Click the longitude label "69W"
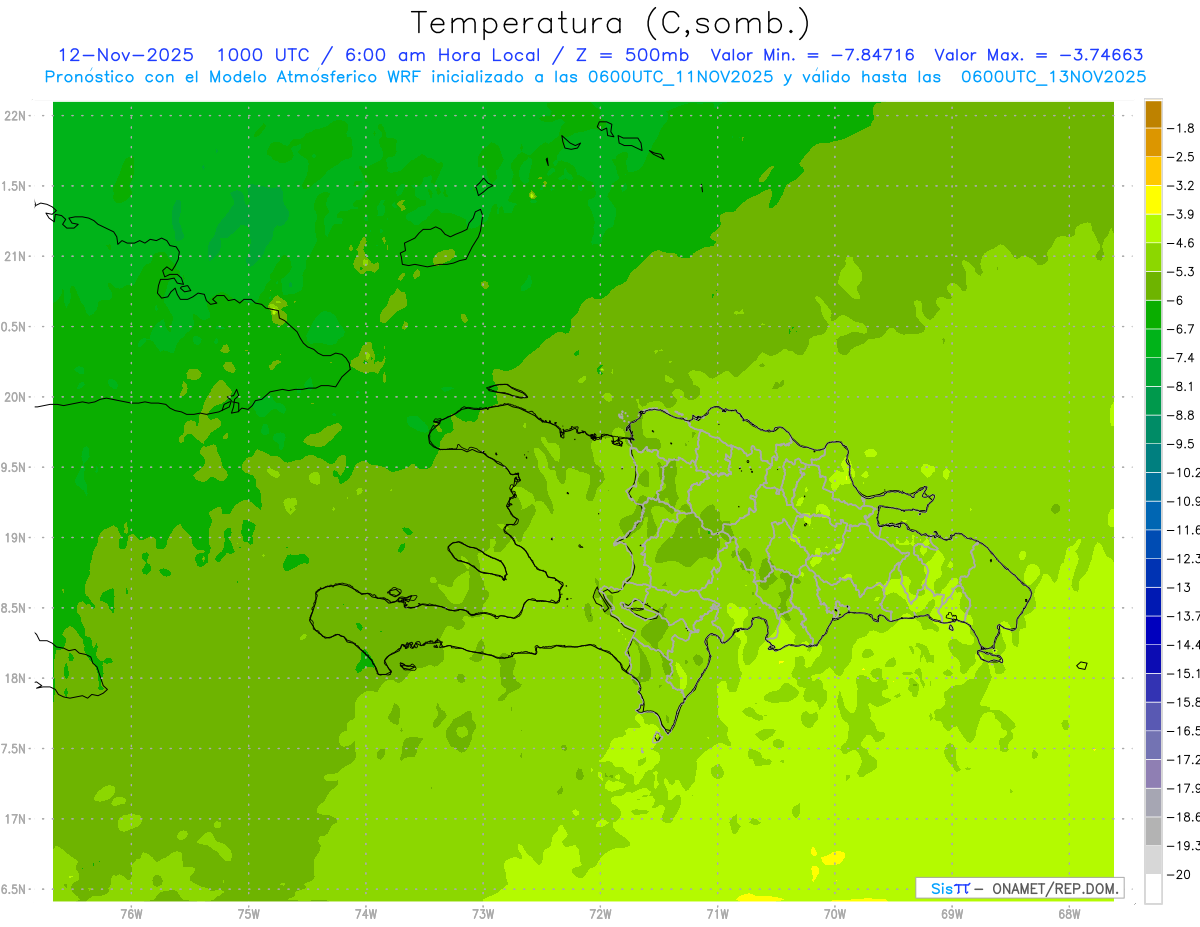Image resolution: width=1200 pixels, height=927 pixels. pyautogui.click(x=951, y=914)
